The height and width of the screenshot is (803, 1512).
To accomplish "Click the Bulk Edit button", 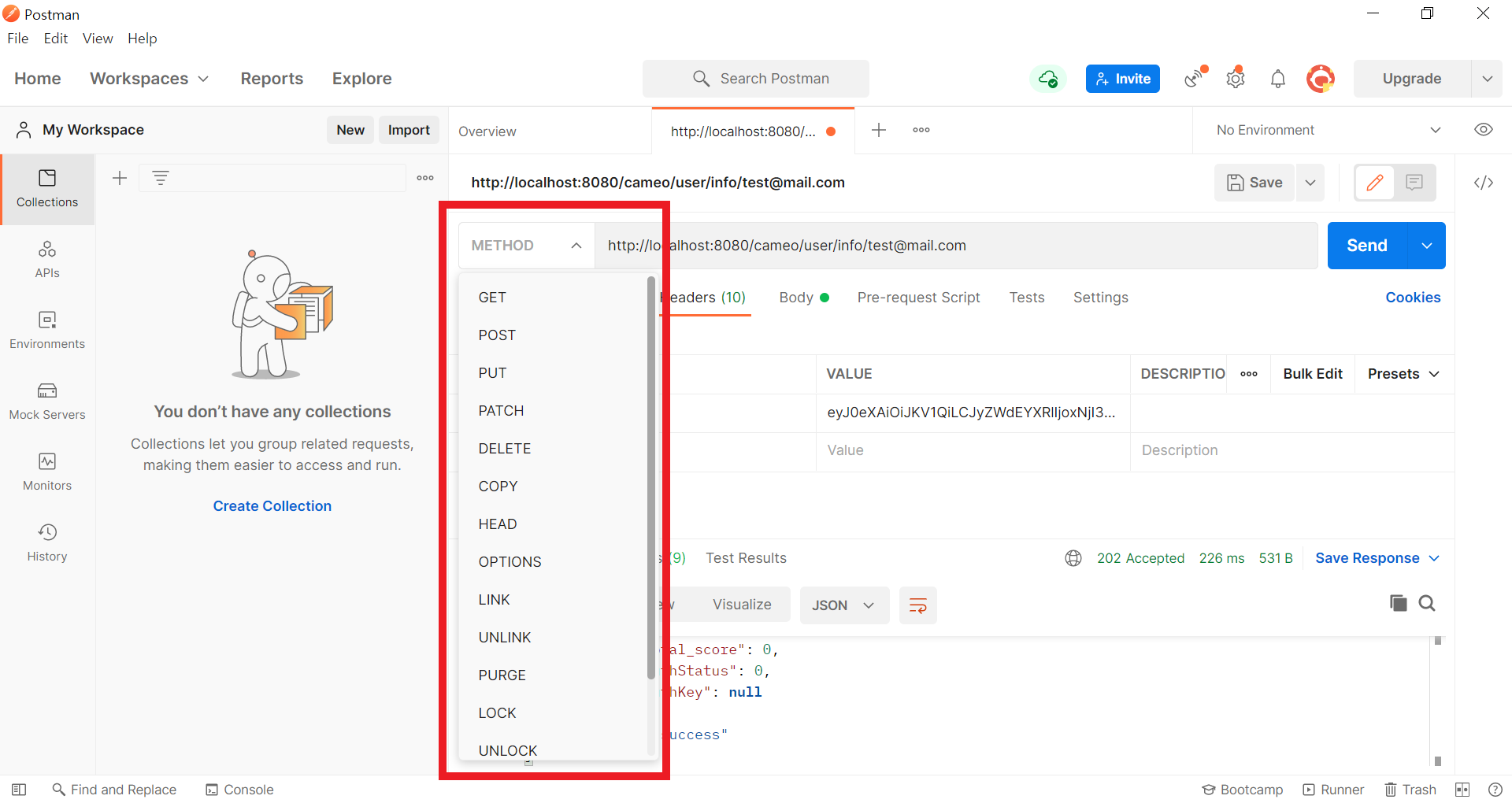I will [x=1312, y=374].
